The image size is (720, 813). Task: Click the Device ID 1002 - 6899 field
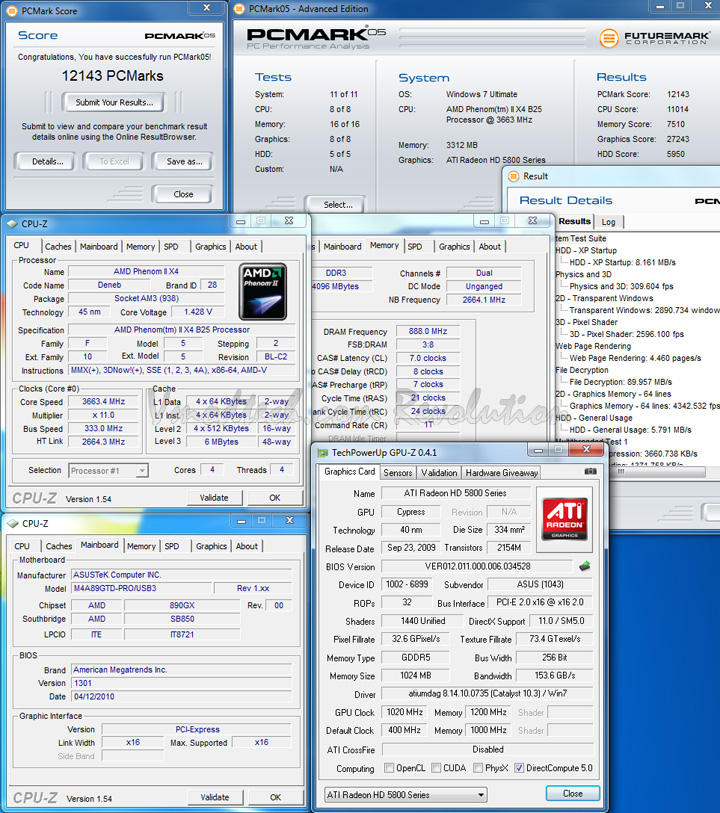tap(406, 584)
